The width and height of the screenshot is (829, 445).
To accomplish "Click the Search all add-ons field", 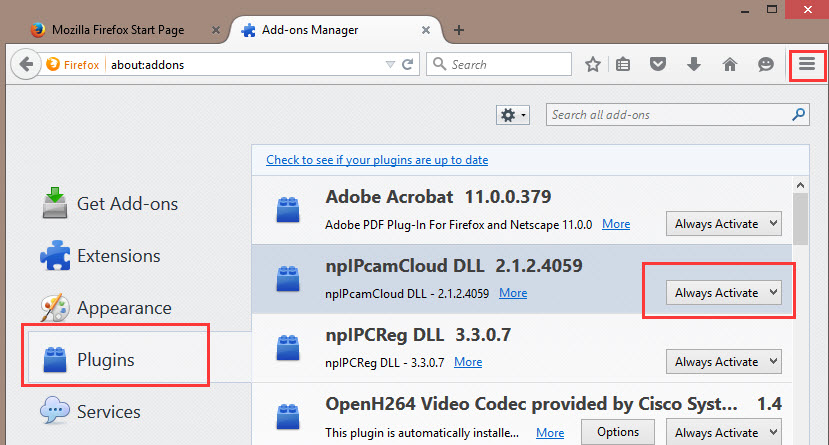I will click(x=668, y=115).
